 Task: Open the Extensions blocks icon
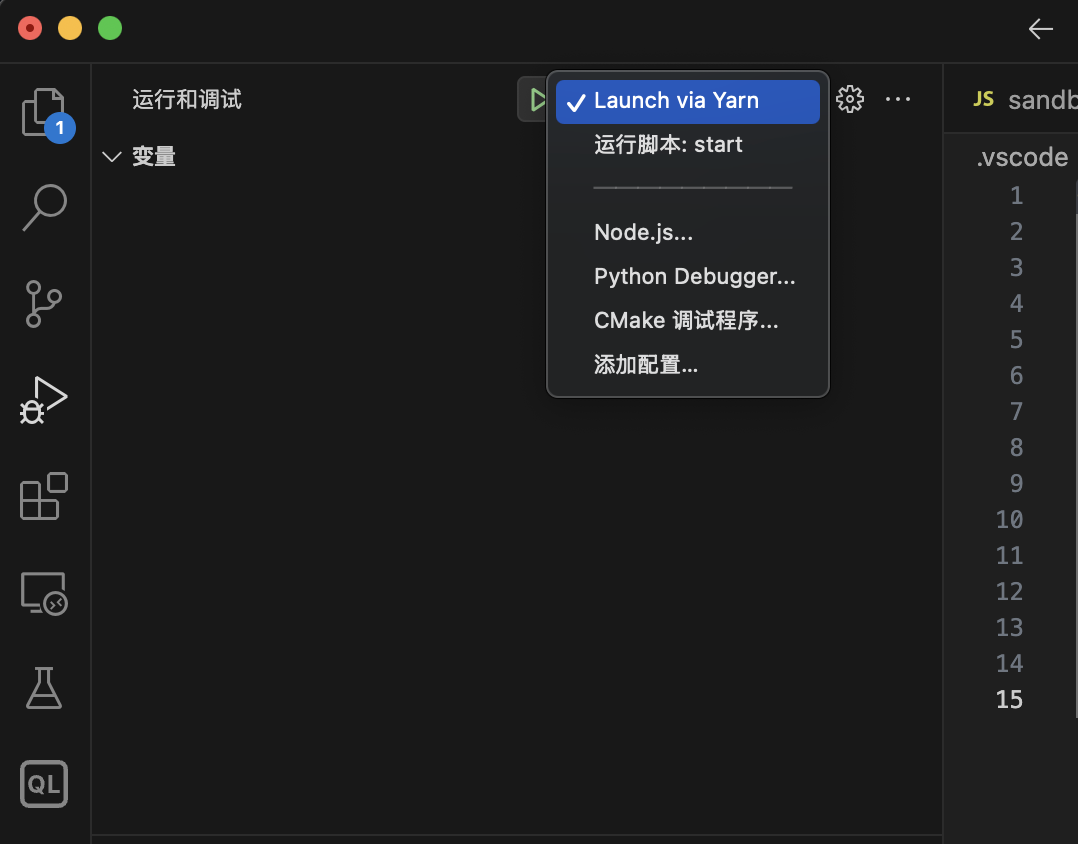click(x=44, y=496)
